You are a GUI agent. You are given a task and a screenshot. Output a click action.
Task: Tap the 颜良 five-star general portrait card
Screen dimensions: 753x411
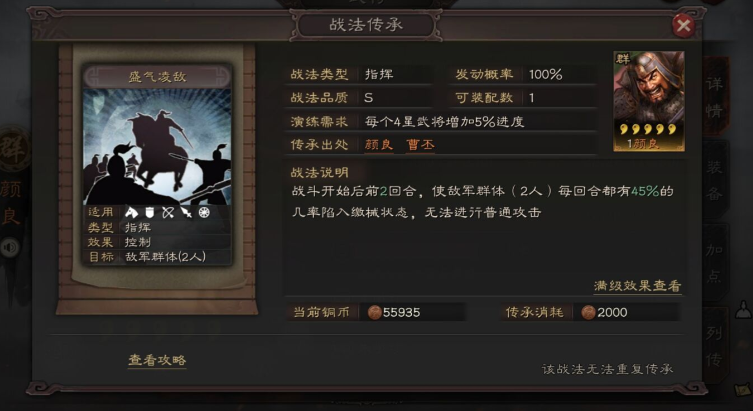[649, 101]
